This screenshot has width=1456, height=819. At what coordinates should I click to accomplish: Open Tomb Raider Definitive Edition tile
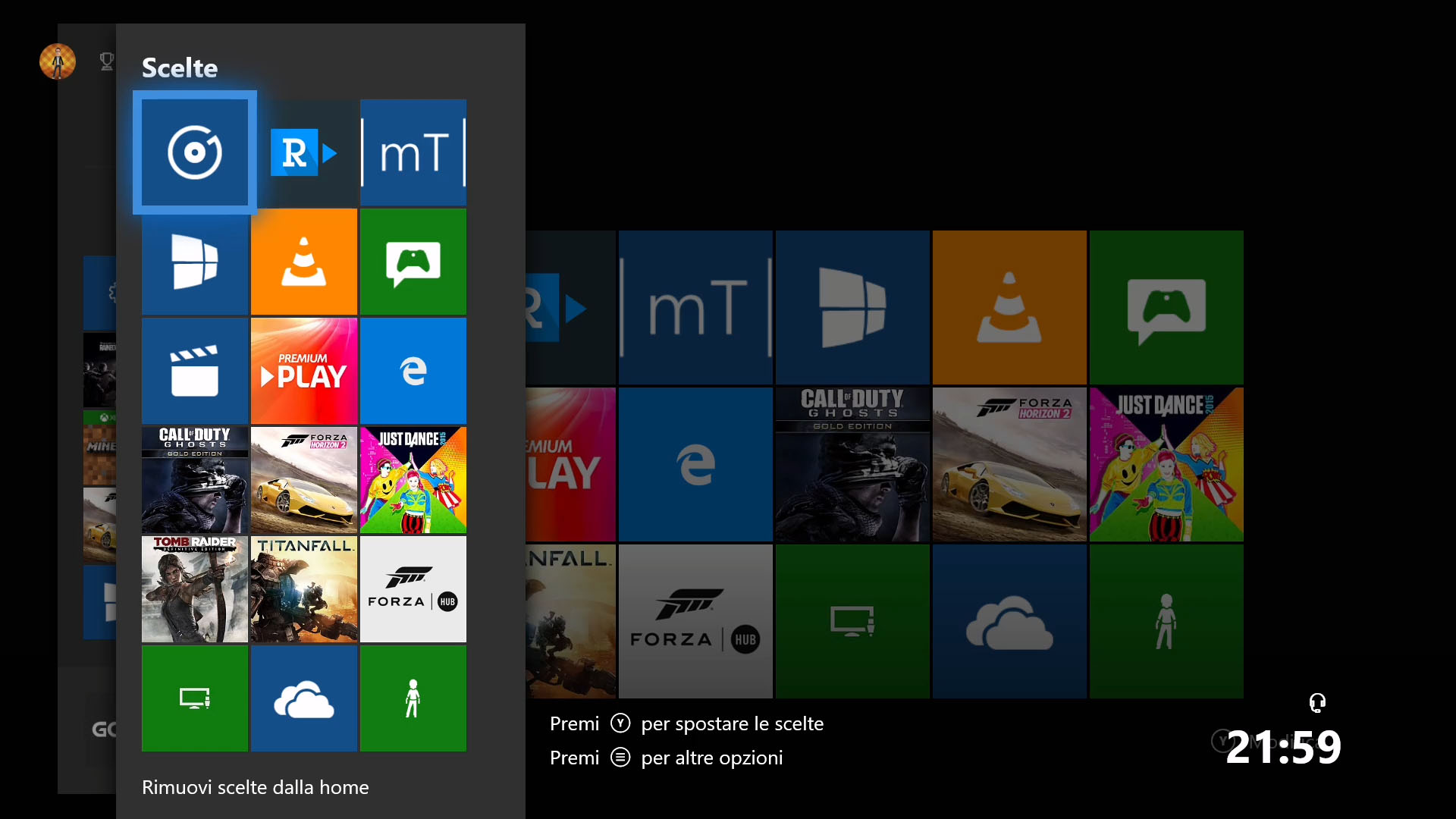pos(195,589)
